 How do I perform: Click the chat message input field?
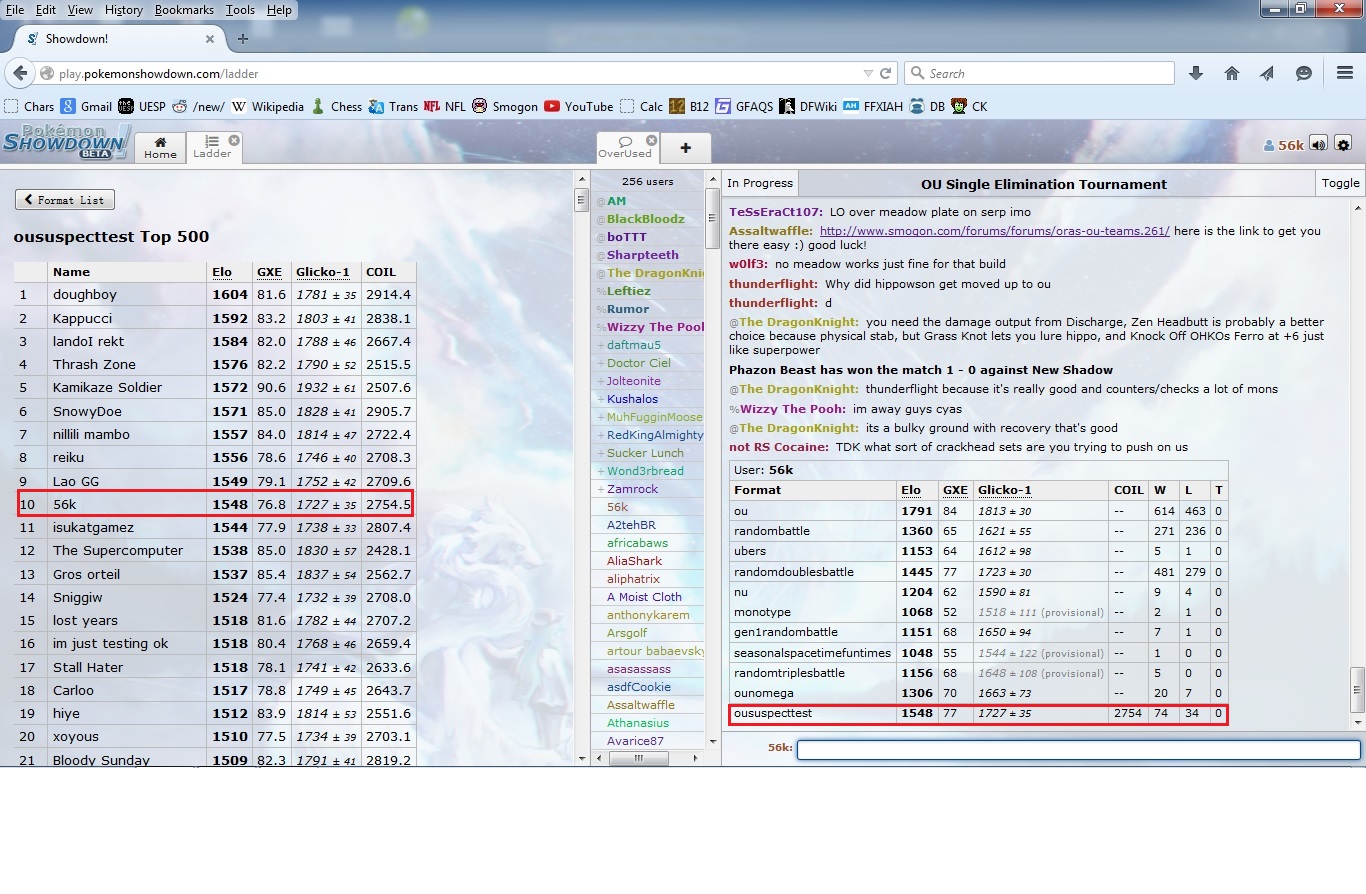tap(1078, 749)
